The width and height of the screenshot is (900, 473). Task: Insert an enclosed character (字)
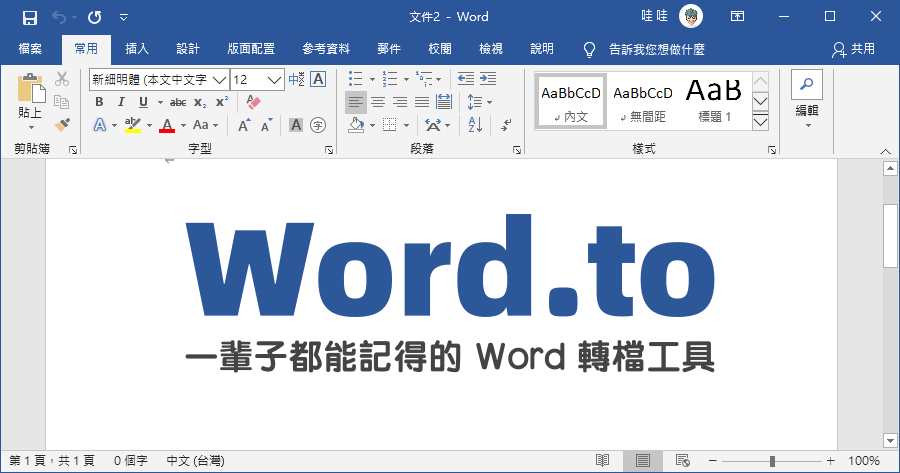[x=318, y=125]
